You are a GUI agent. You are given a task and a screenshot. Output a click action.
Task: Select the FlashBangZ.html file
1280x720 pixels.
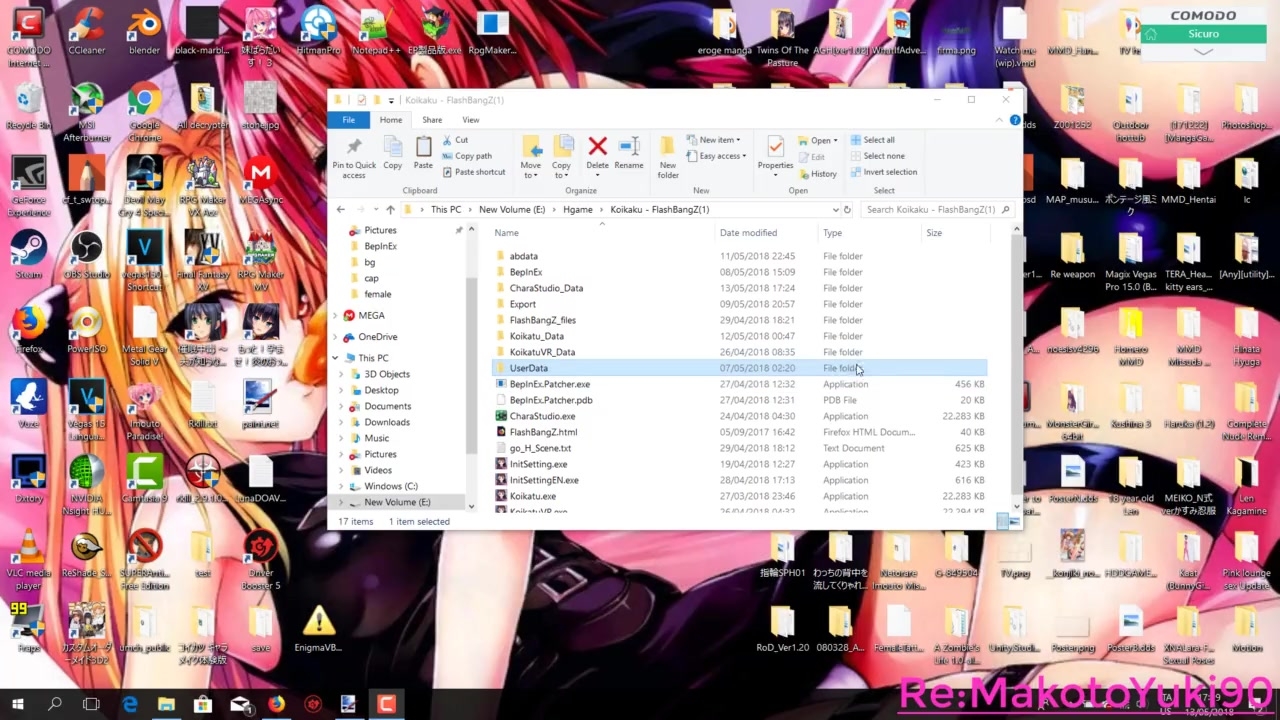point(543,432)
